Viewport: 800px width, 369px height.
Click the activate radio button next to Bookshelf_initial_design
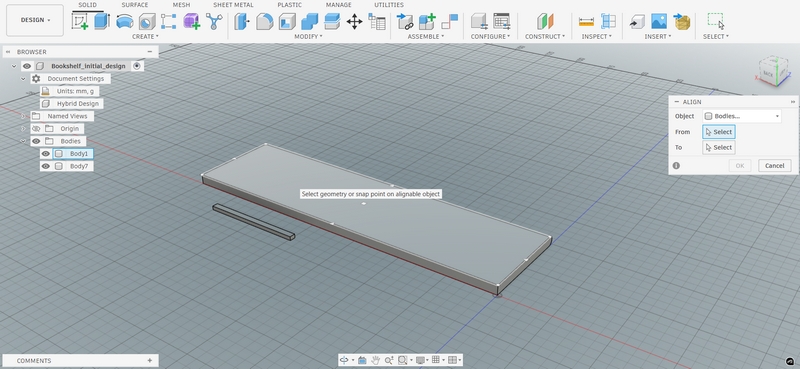136,66
